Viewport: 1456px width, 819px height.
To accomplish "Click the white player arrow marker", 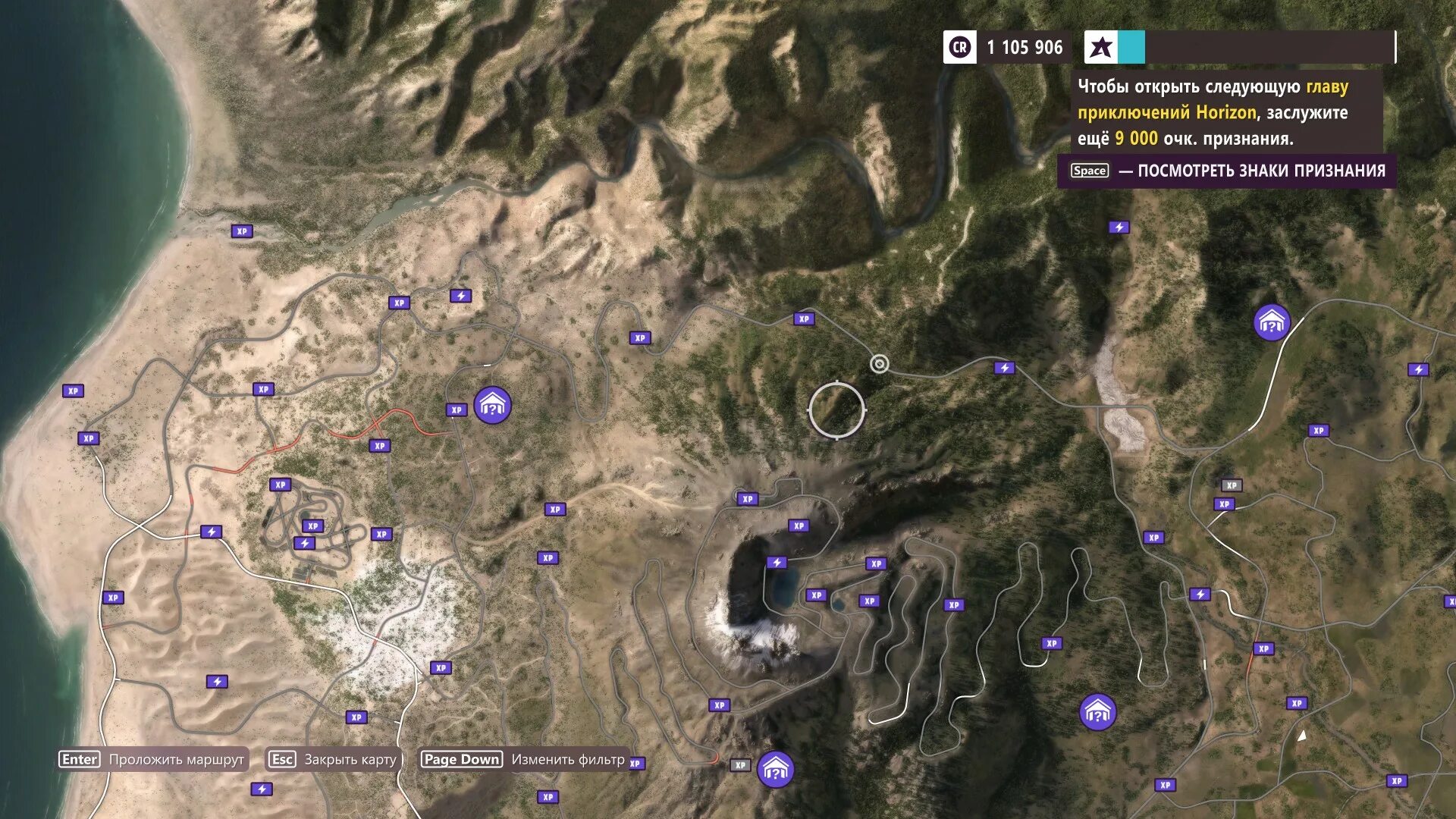I will coord(1302,736).
